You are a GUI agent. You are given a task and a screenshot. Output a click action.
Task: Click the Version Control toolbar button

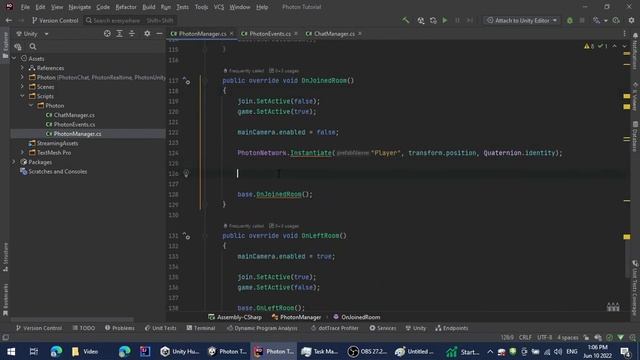coord(55,20)
